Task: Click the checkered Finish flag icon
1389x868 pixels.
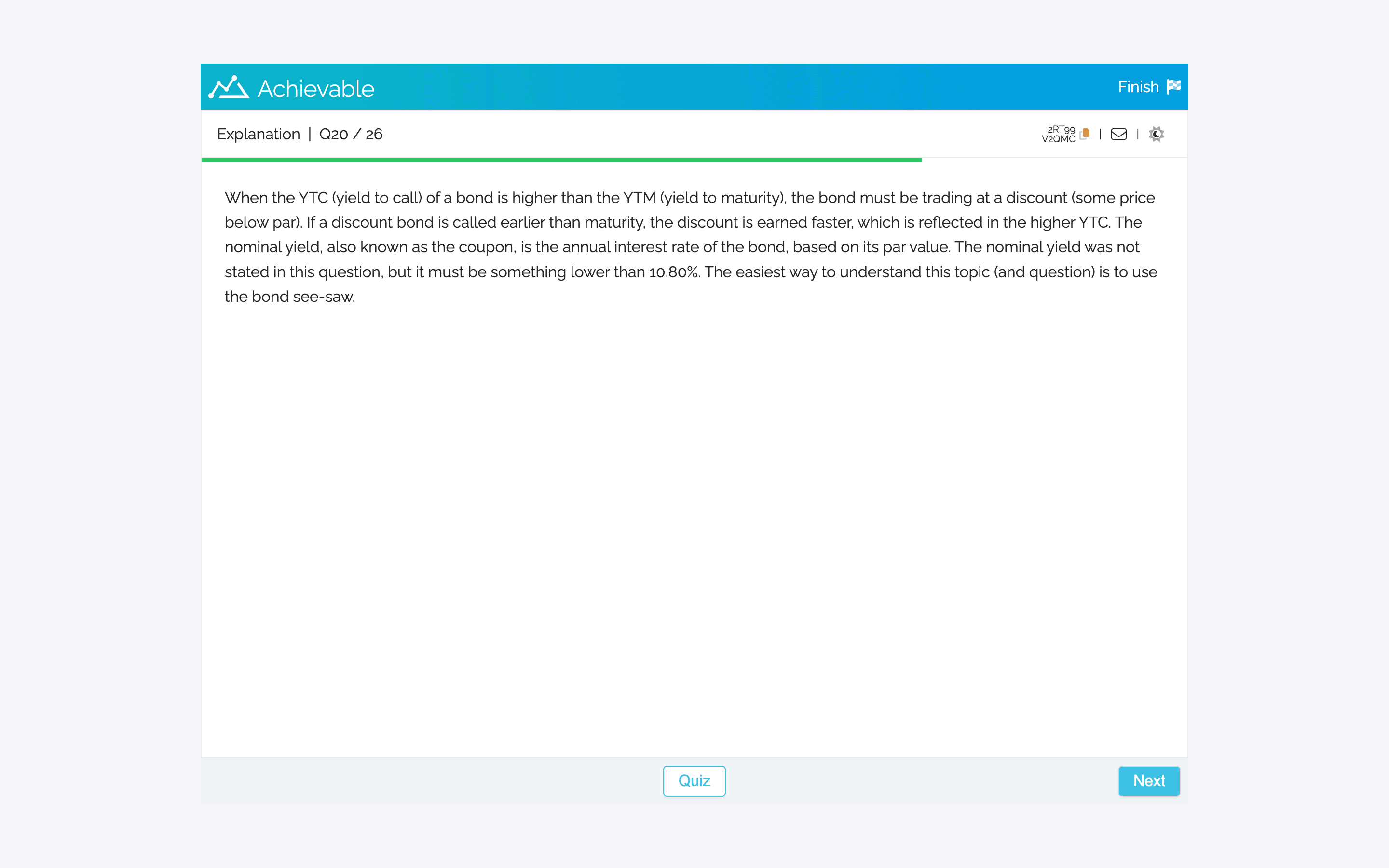Action: point(1174,87)
